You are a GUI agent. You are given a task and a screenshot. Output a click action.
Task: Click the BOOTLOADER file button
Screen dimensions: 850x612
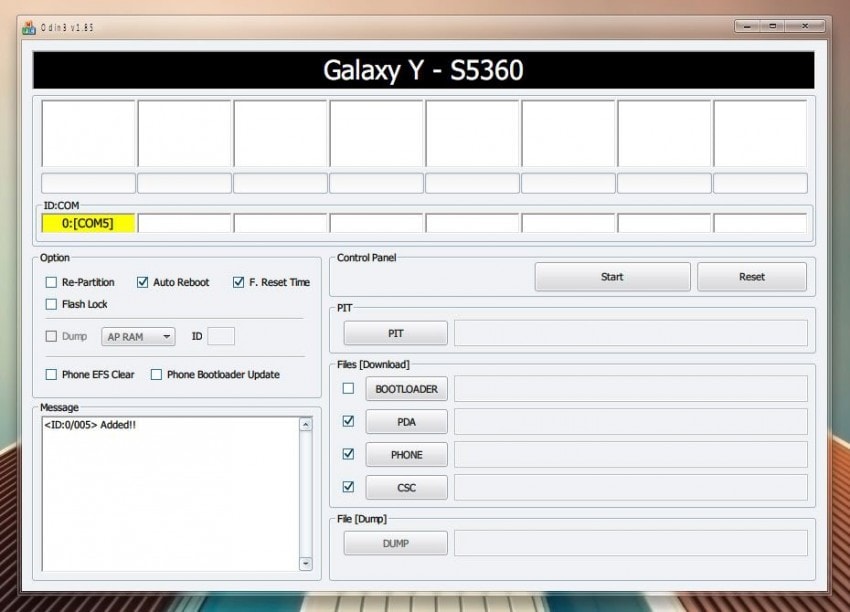[x=407, y=389]
